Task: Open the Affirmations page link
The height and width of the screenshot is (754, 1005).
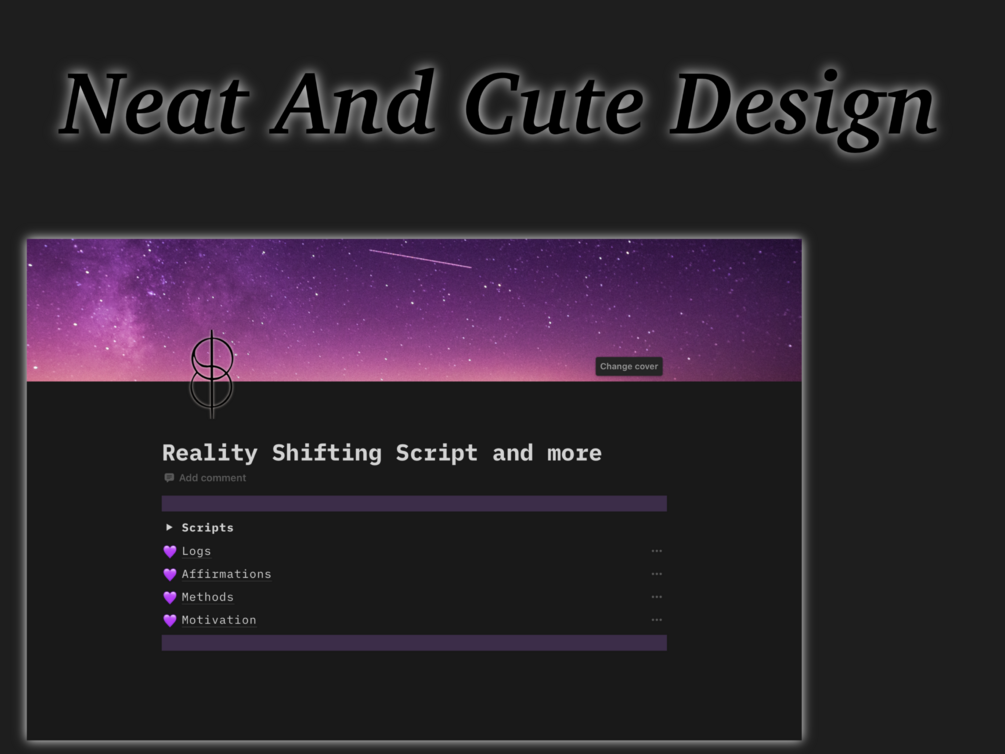Action: pyautogui.click(x=226, y=574)
